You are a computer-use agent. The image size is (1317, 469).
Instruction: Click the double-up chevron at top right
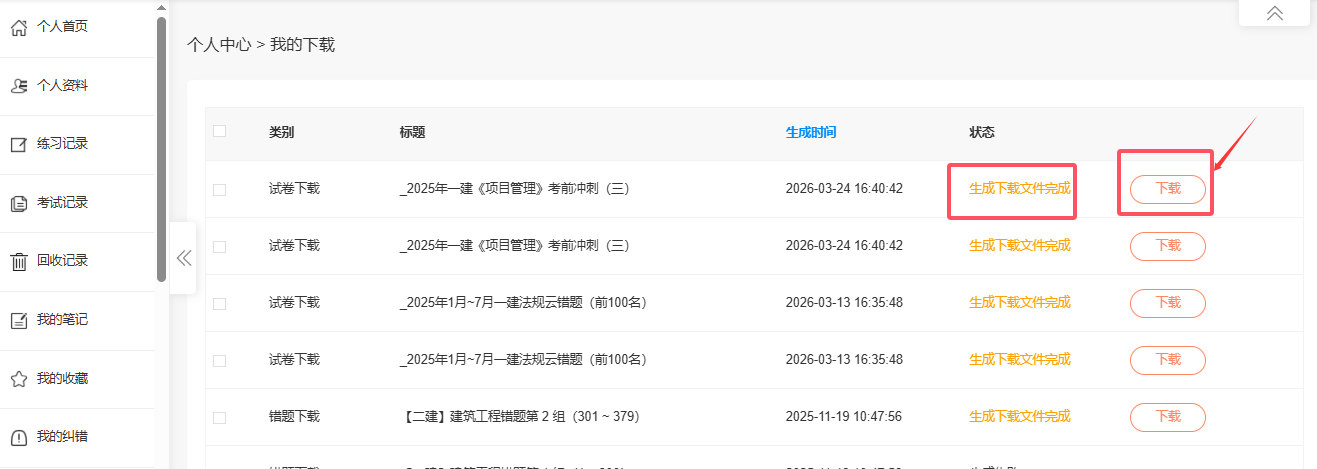[1274, 13]
